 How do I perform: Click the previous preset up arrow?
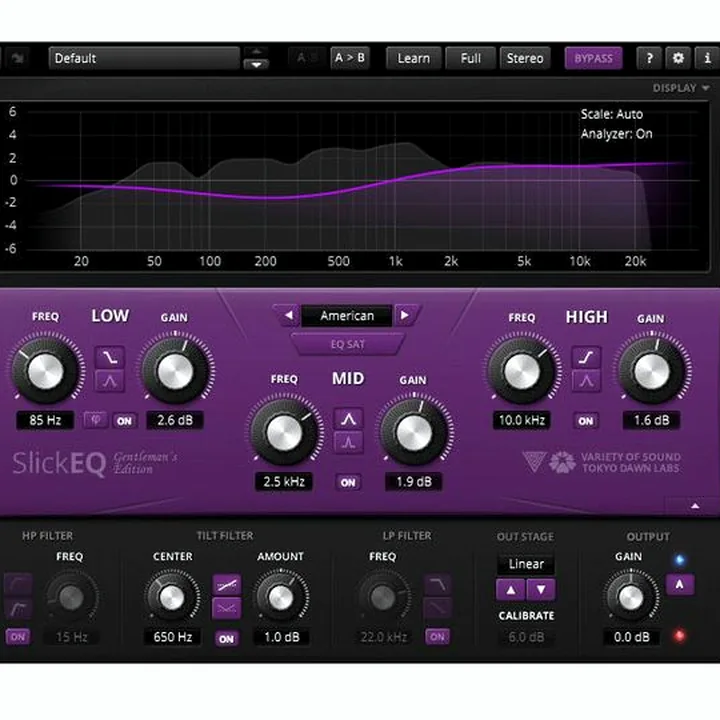coord(256,52)
